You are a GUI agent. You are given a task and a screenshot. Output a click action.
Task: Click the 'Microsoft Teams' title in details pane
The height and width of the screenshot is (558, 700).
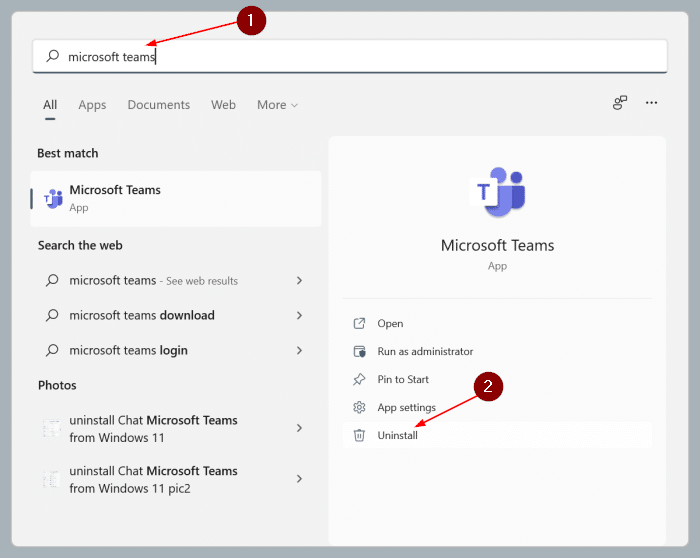click(497, 246)
